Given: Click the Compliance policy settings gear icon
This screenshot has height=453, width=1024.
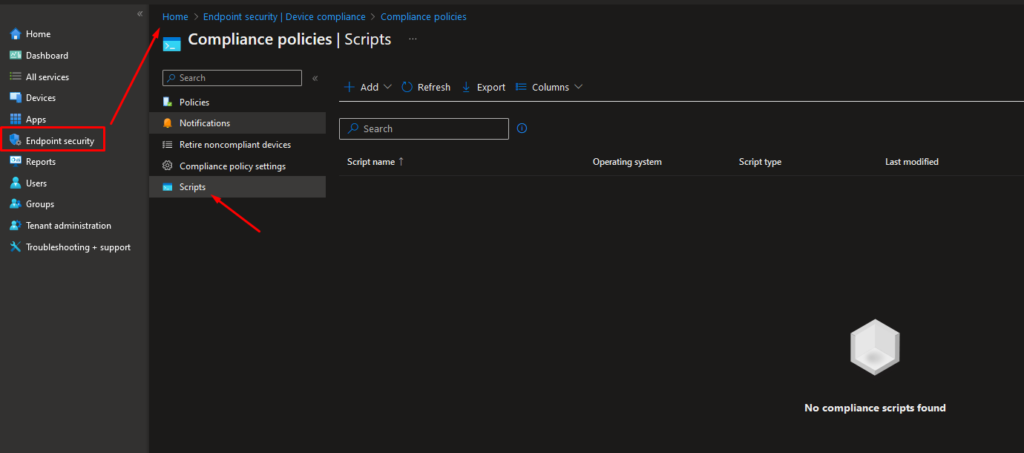Looking at the screenshot, I should 168,166.
